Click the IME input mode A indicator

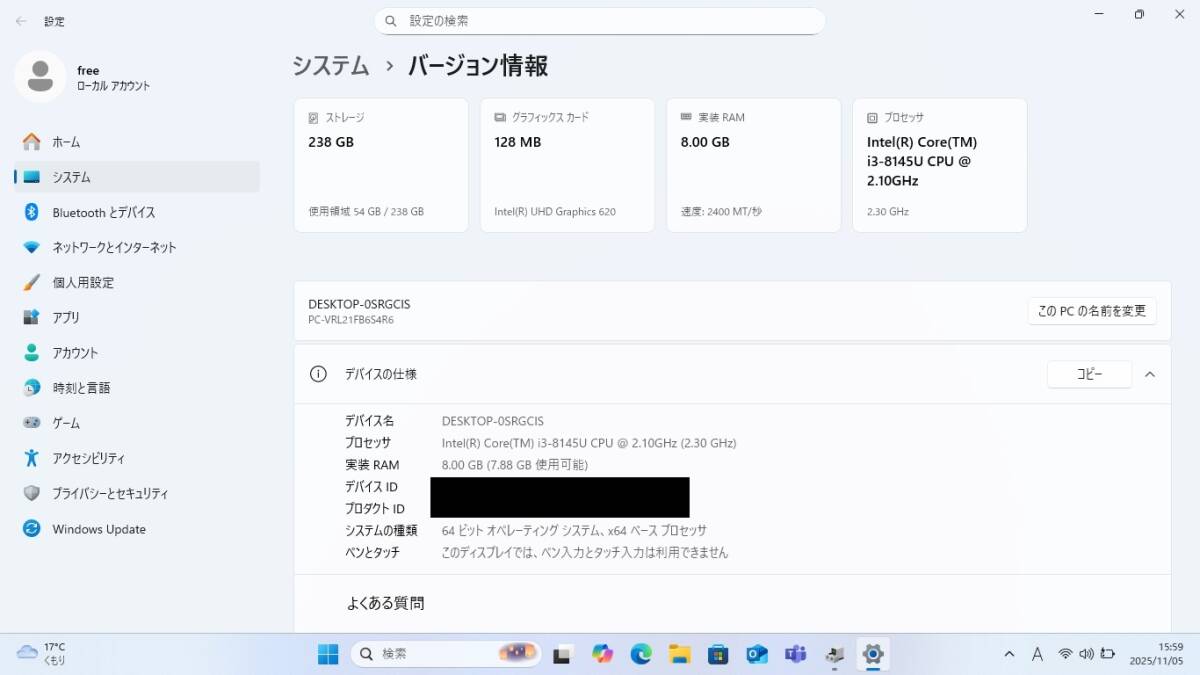click(x=1037, y=654)
